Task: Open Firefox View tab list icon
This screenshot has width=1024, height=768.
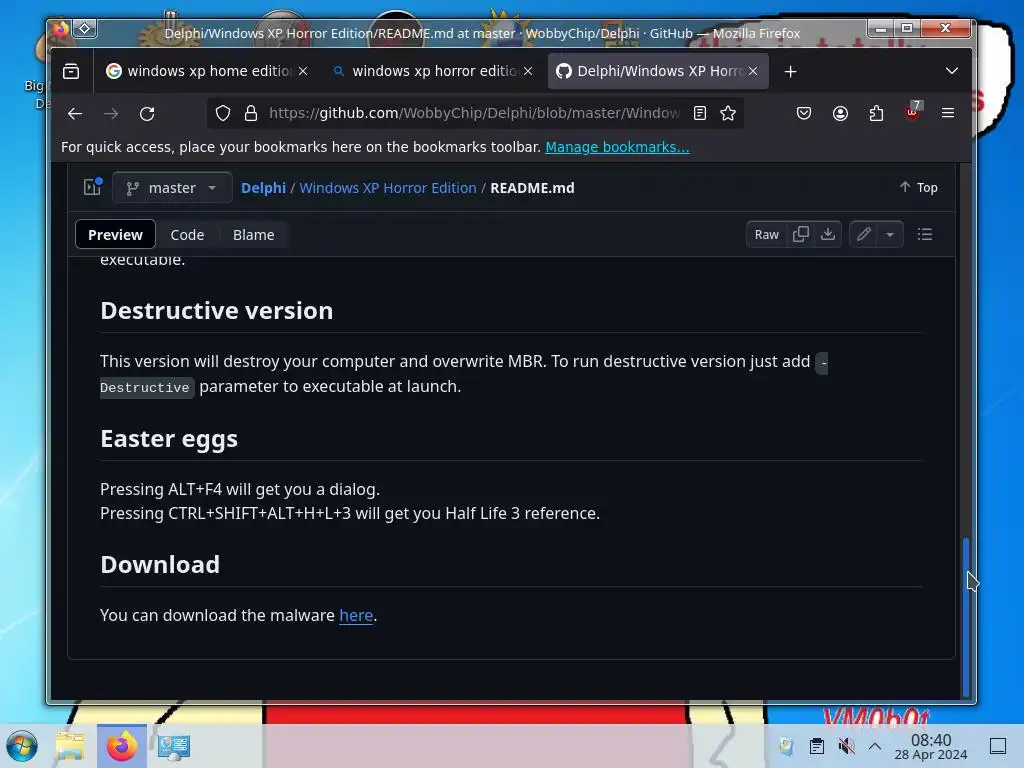Action: pos(71,71)
